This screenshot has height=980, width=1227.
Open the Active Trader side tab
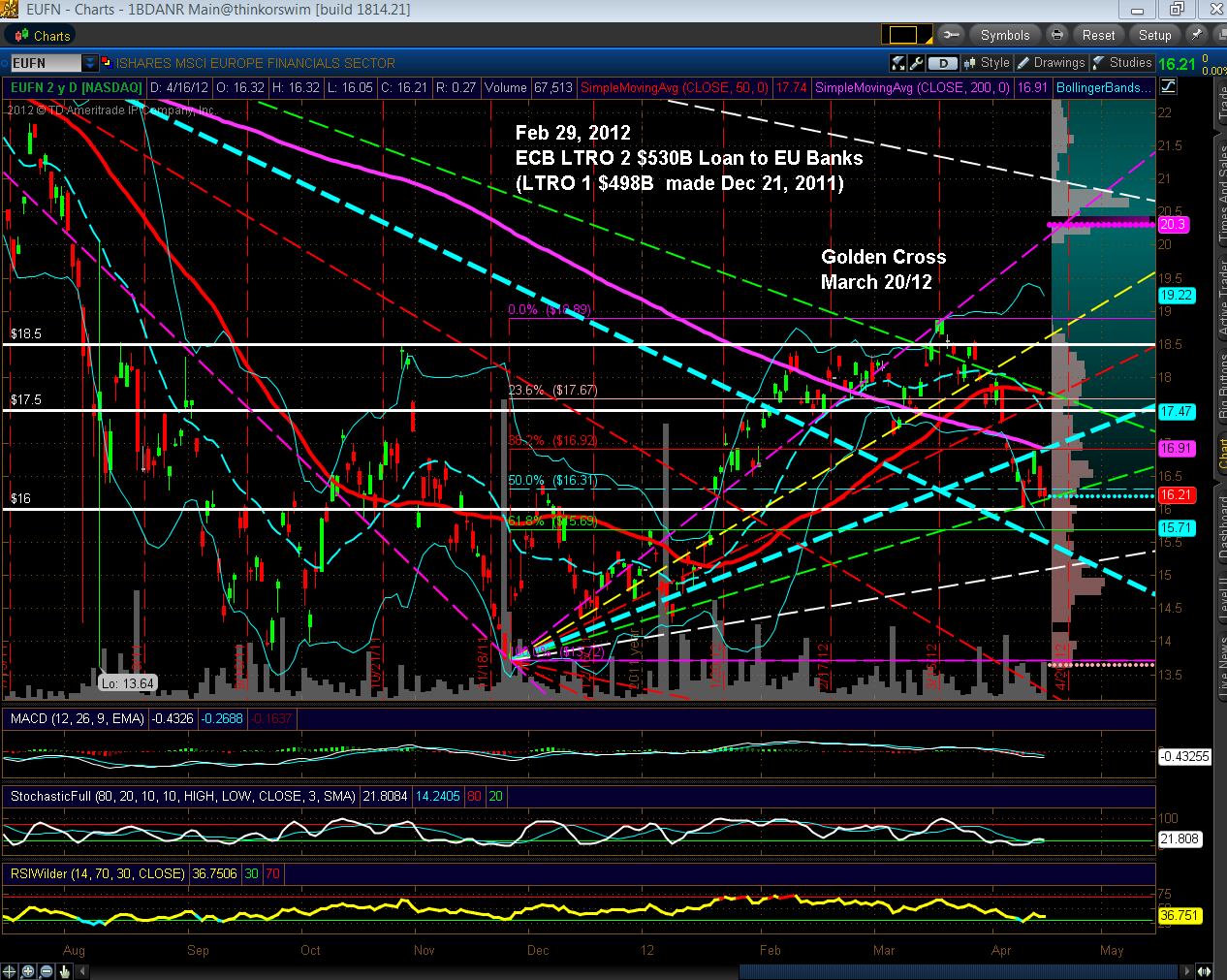[x=1221, y=297]
